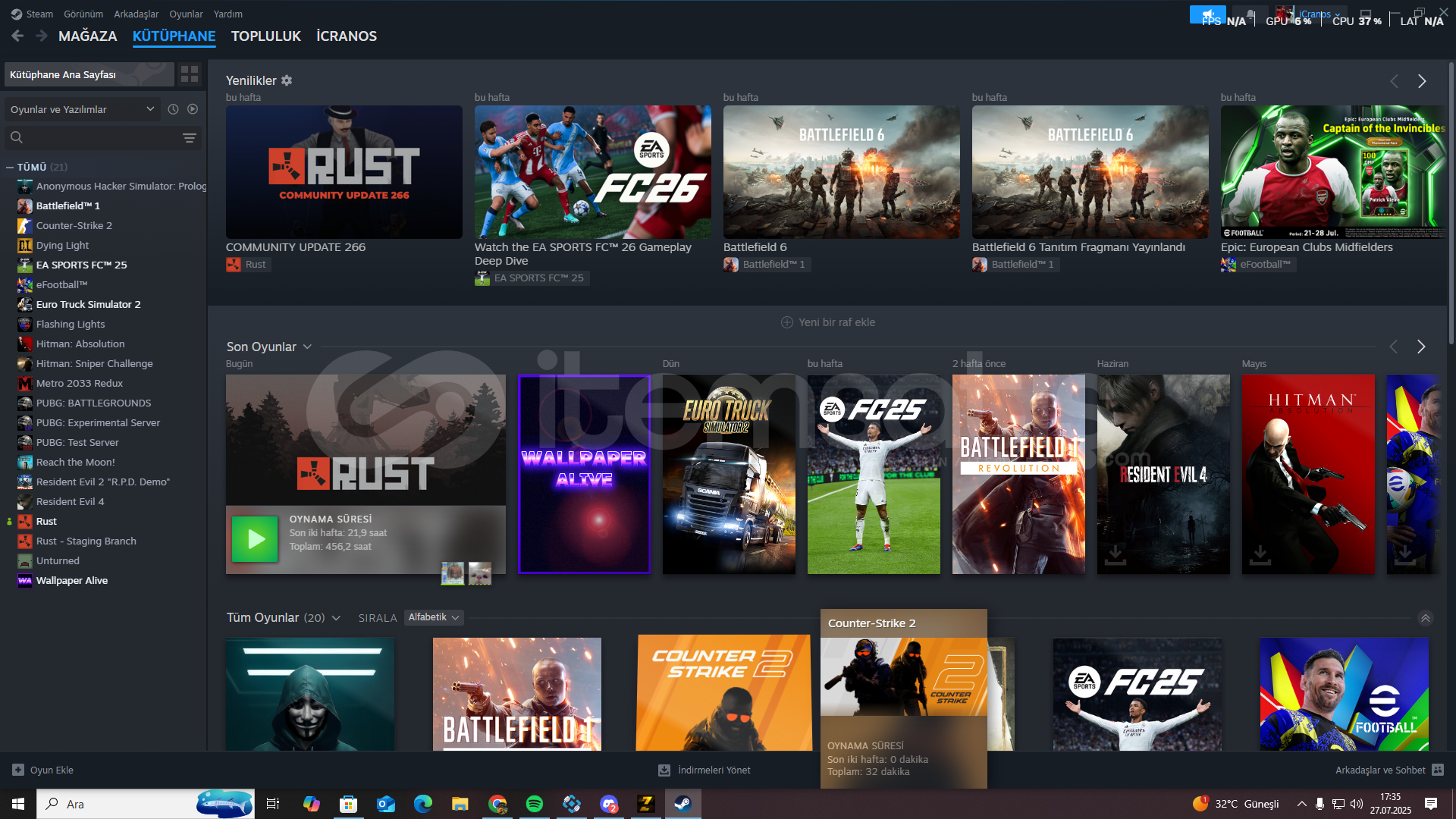Toggle ready-to-play filter icon
The width and height of the screenshot is (1456, 819).
(x=193, y=109)
